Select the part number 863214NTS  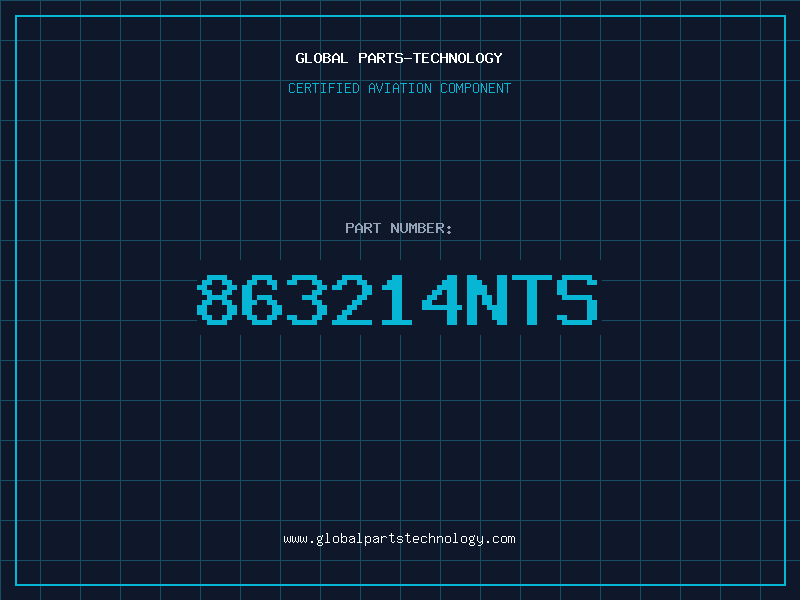click(397, 299)
